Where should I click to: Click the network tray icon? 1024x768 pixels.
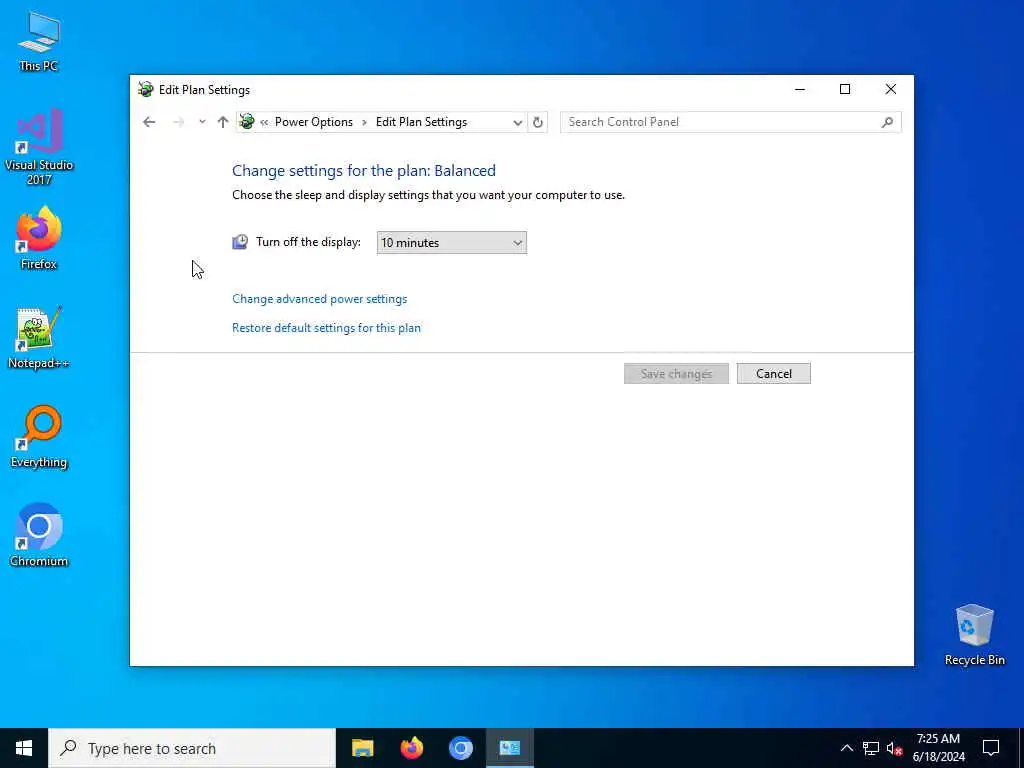pos(871,748)
